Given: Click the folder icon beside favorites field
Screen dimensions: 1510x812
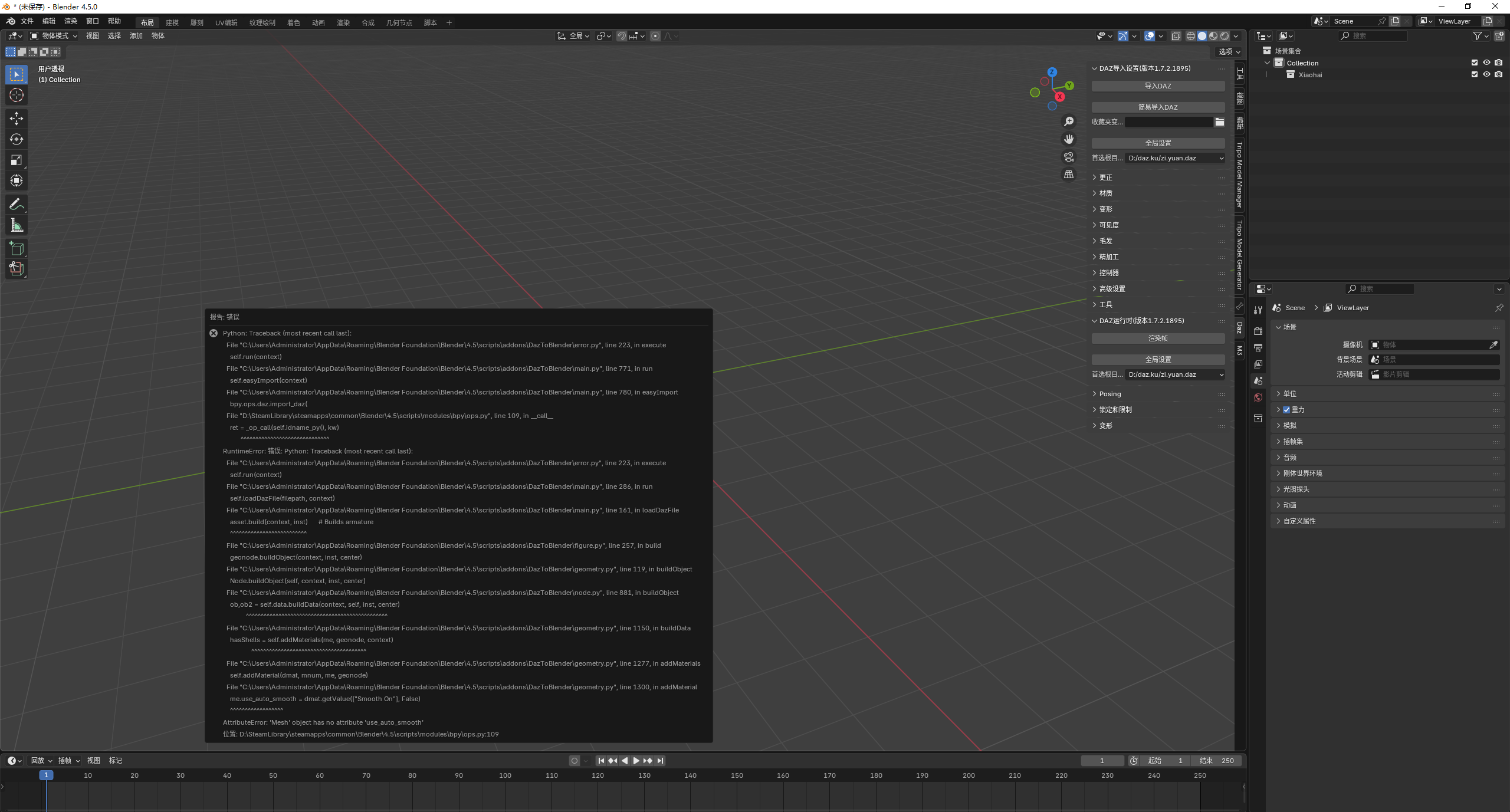Looking at the screenshot, I should [1220, 122].
